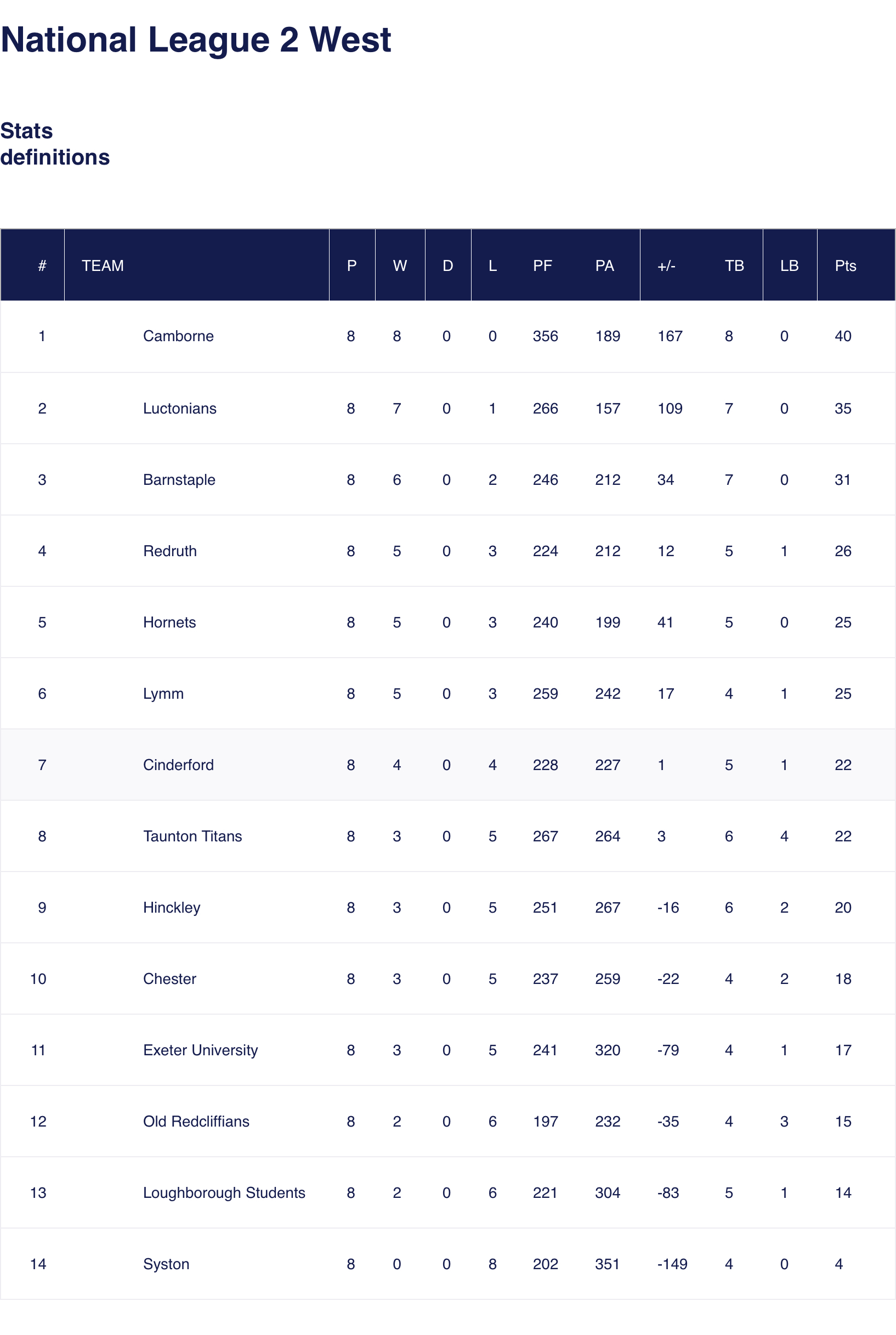Select the LB column header

pyautogui.click(x=789, y=266)
